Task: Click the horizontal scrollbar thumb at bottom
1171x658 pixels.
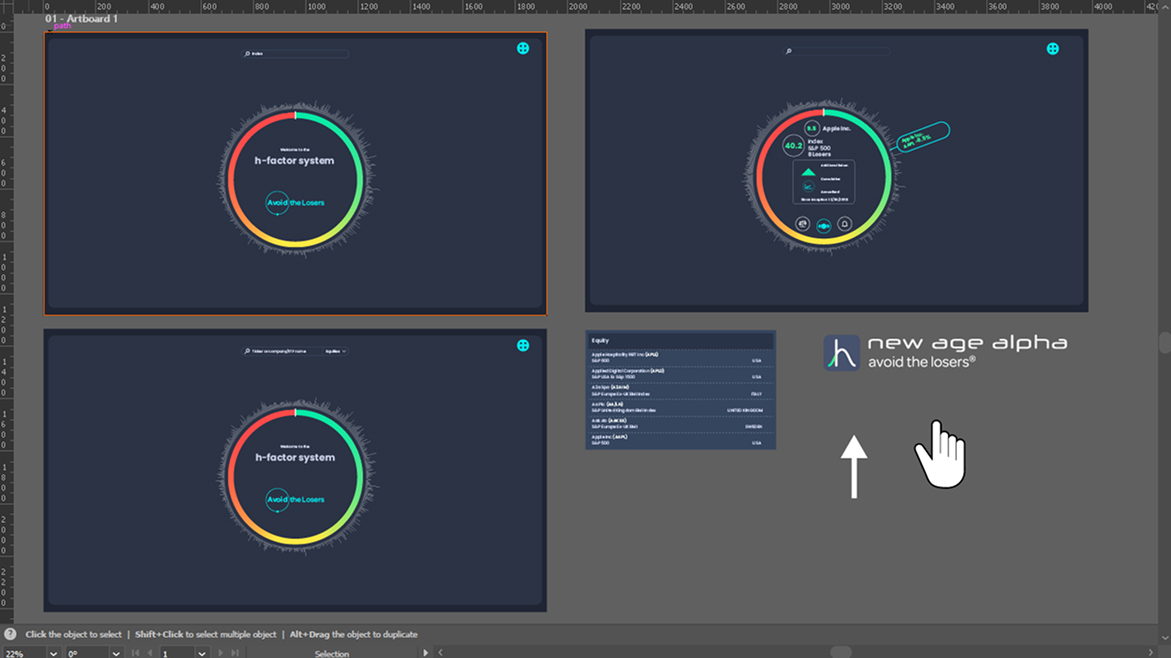Action: pyautogui.click(x=840, y=652)
